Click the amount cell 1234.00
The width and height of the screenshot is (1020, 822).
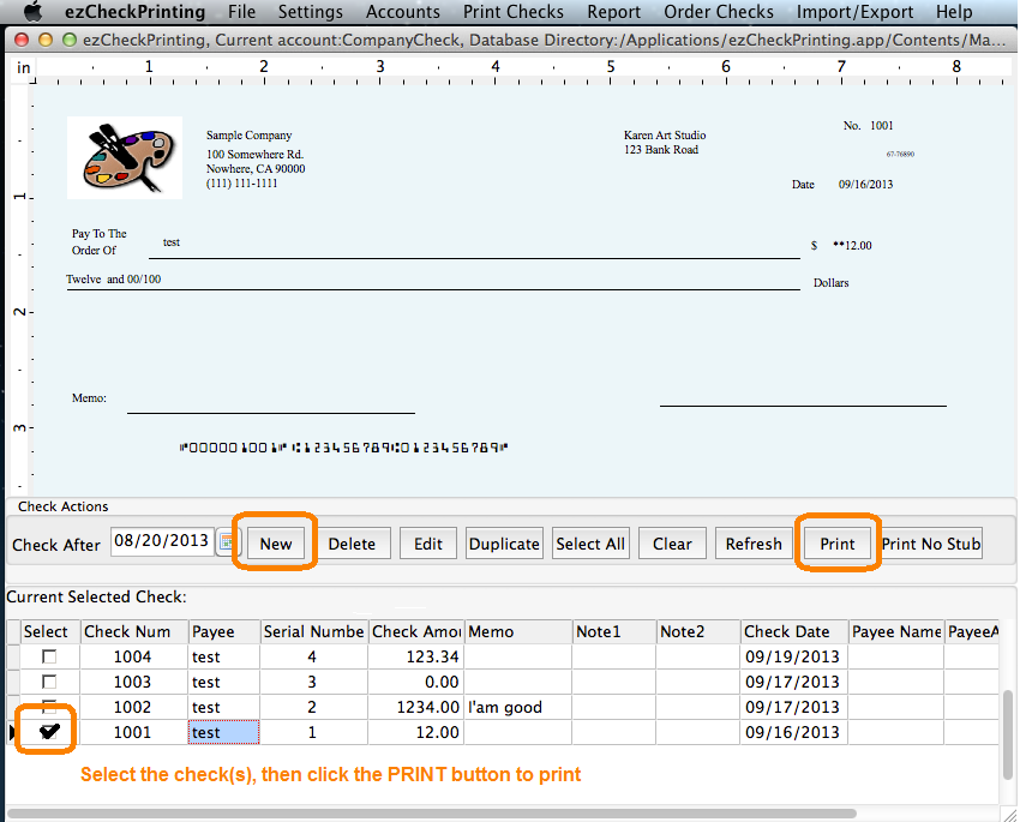(x=416, y=707)
